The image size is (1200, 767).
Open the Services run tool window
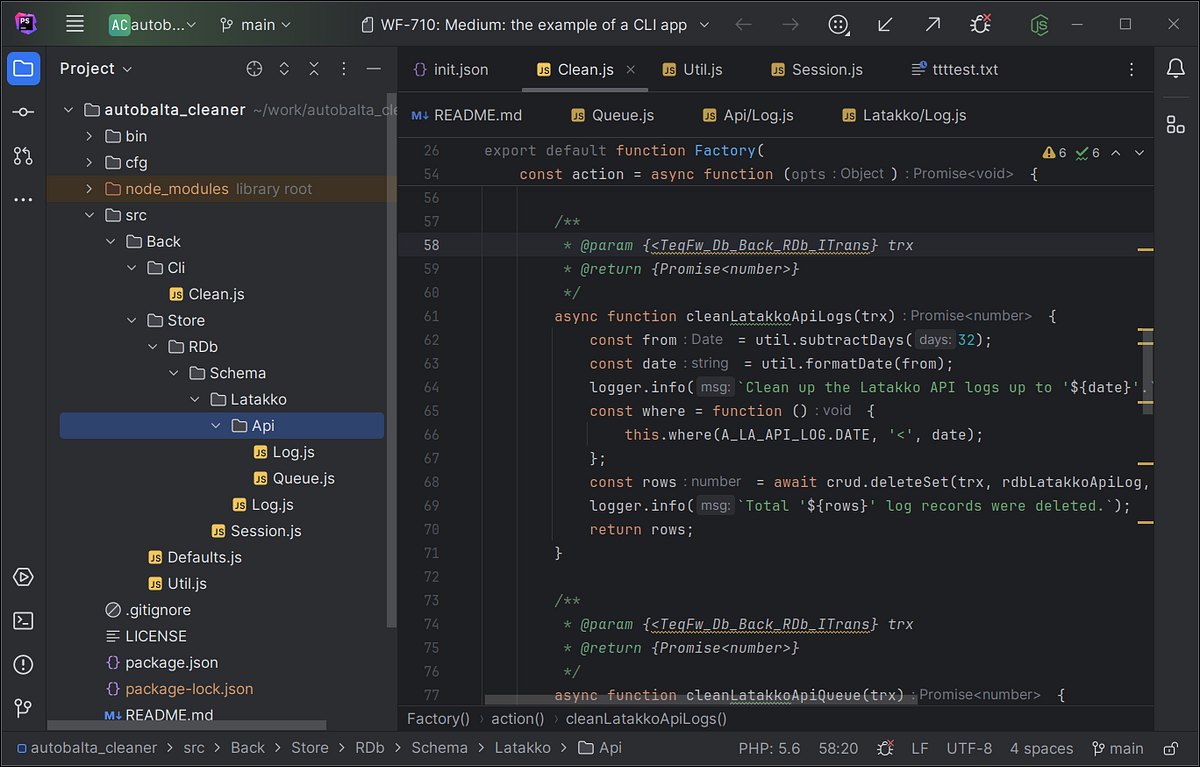tap(23, 577)
